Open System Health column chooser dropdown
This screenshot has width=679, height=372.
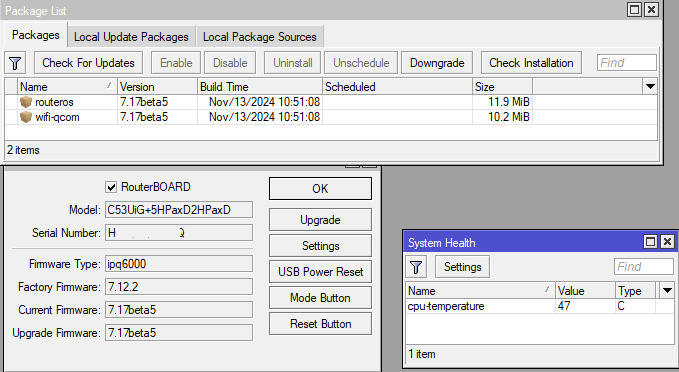667,291
